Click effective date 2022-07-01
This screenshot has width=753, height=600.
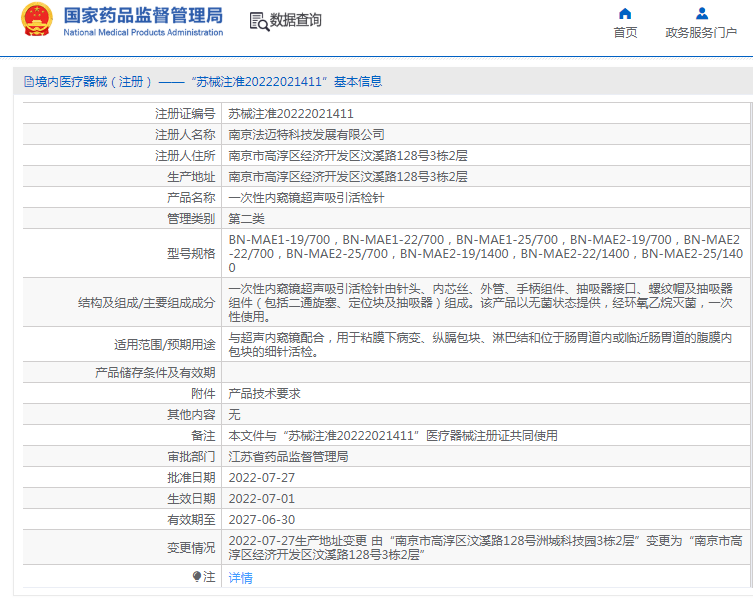262,499
